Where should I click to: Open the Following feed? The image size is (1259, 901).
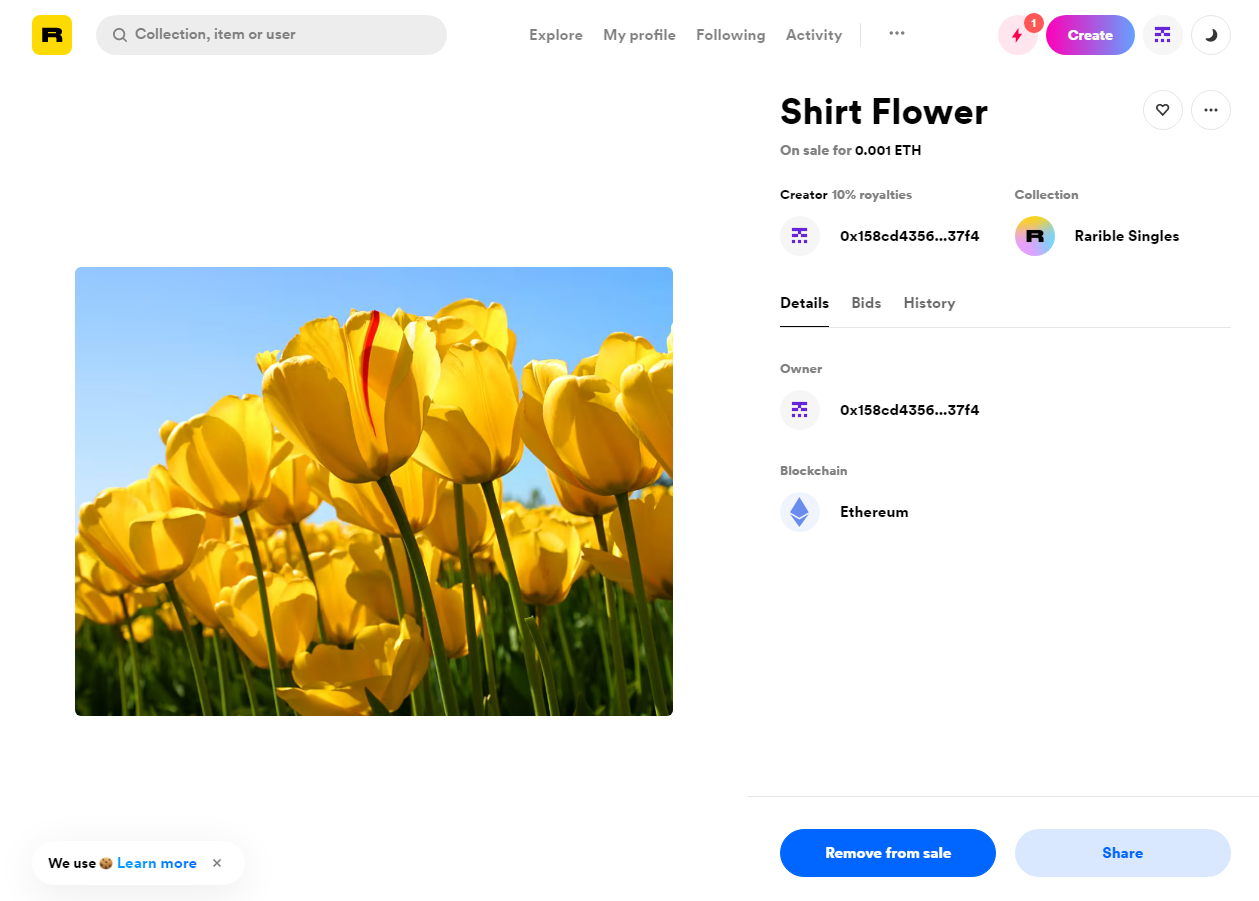pyautogui.click(x=731, y=35)
